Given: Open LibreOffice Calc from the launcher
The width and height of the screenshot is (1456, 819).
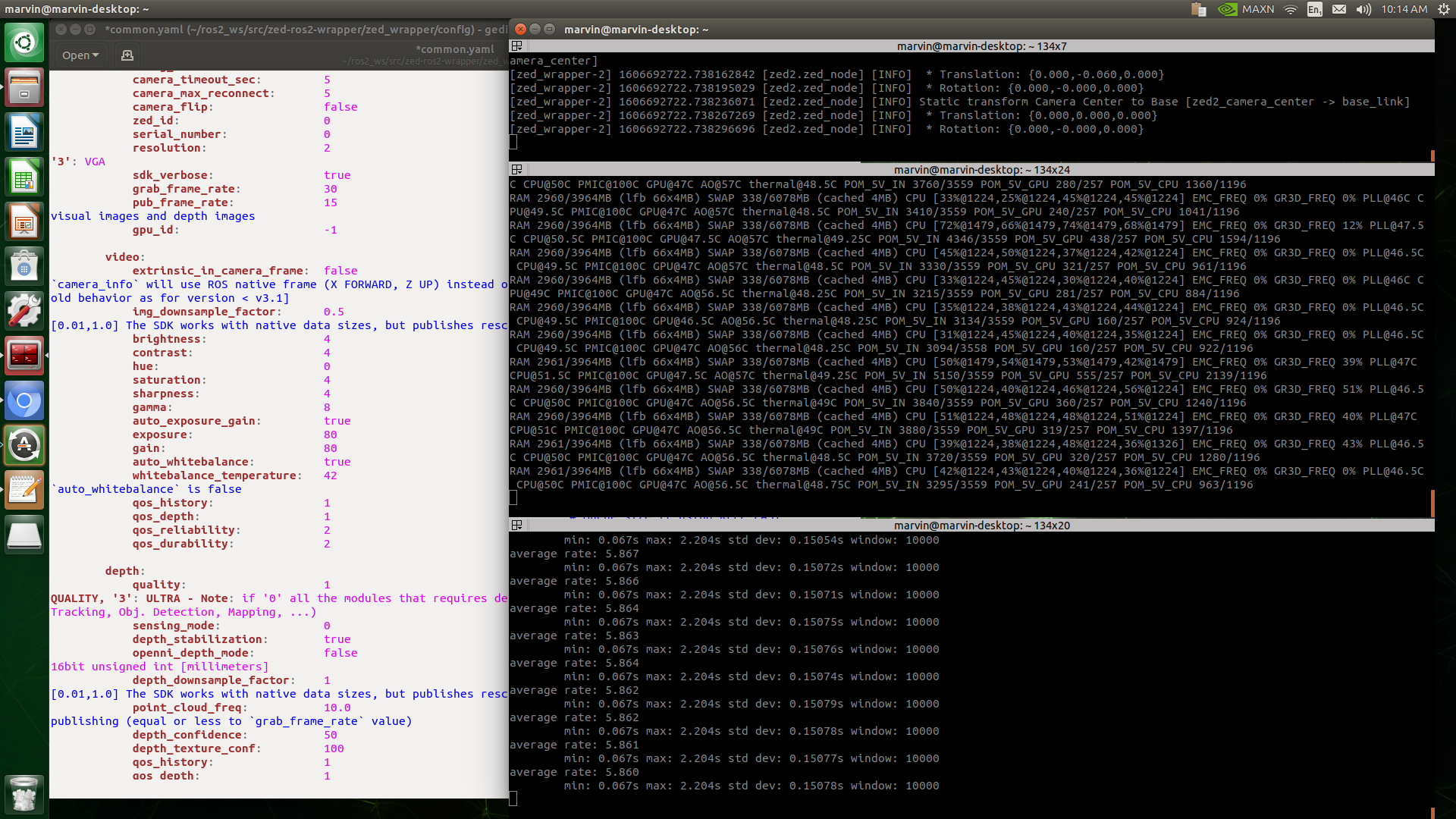Looking at the screenshot, I should [24, 177].
